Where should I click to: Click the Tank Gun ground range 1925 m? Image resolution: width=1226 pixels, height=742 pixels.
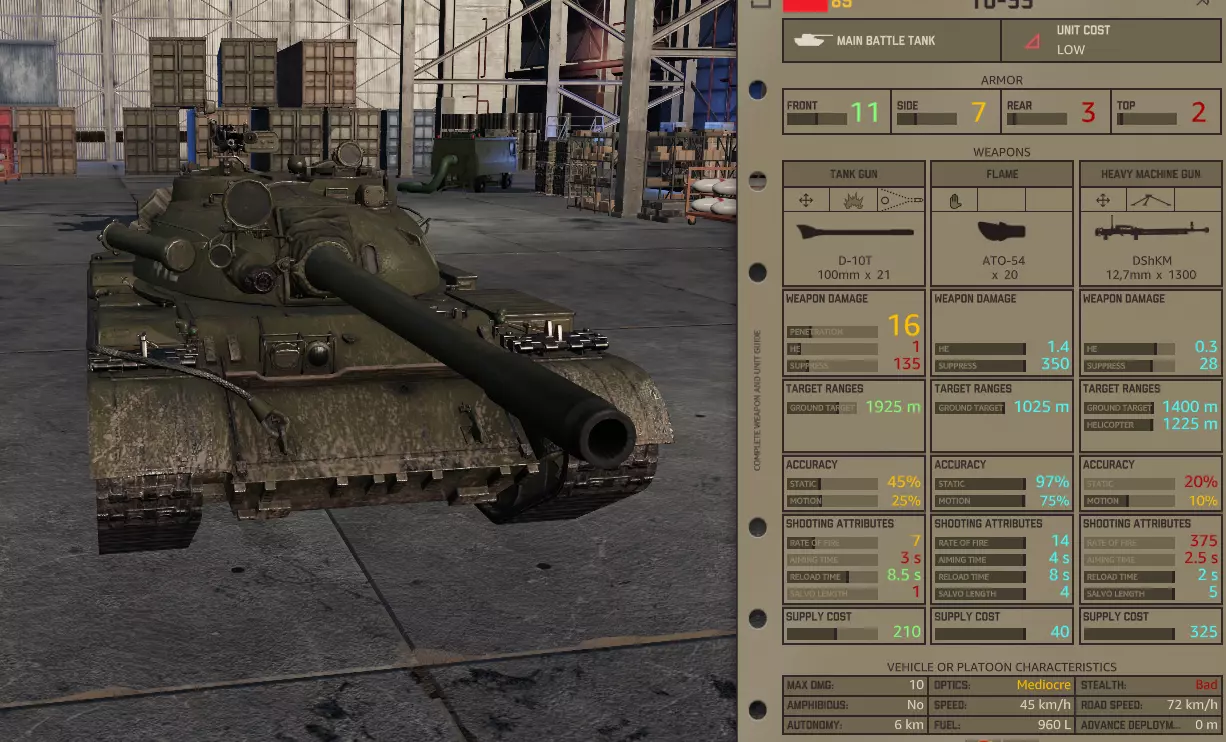point(893,407)
